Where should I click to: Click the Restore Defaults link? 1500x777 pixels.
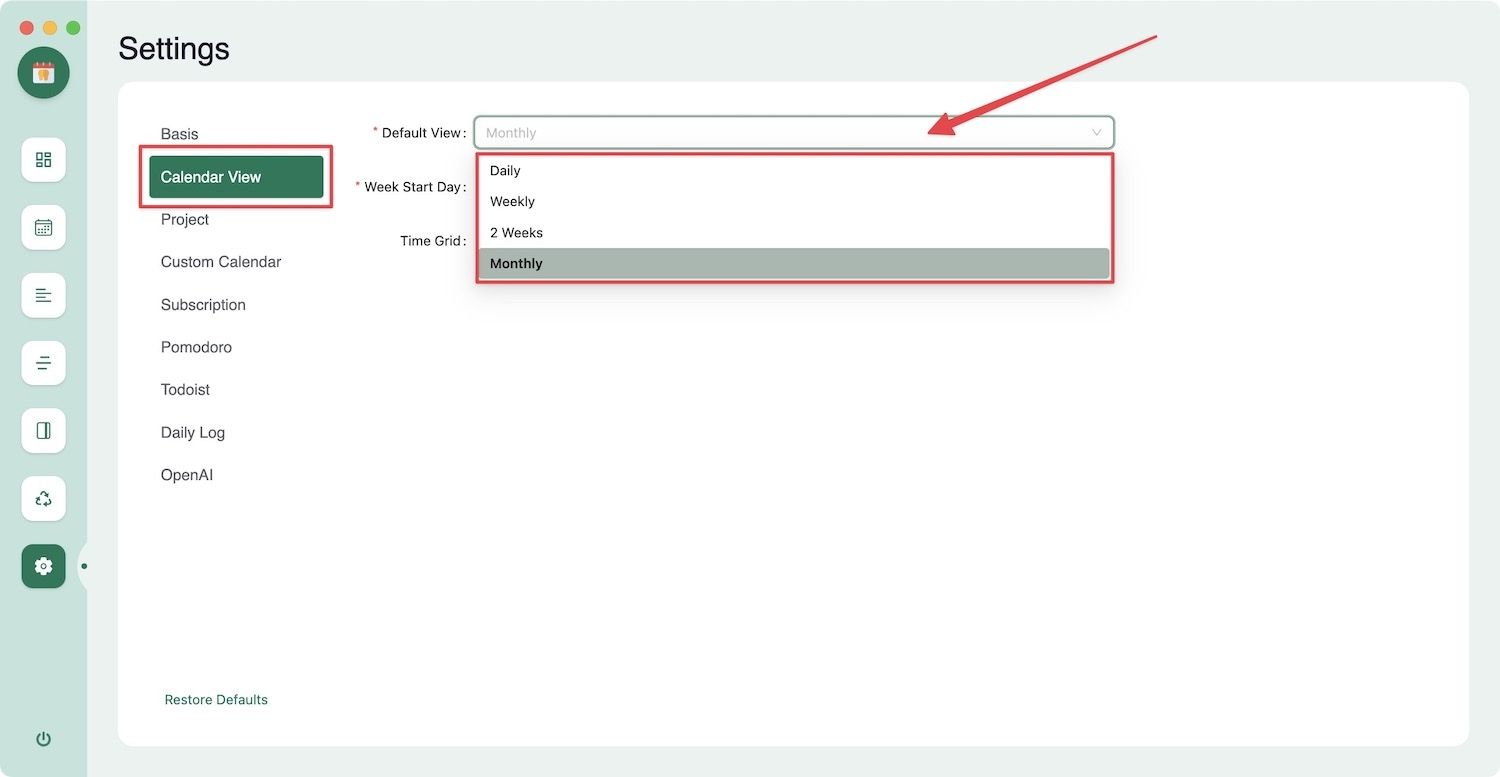point(216,700)
